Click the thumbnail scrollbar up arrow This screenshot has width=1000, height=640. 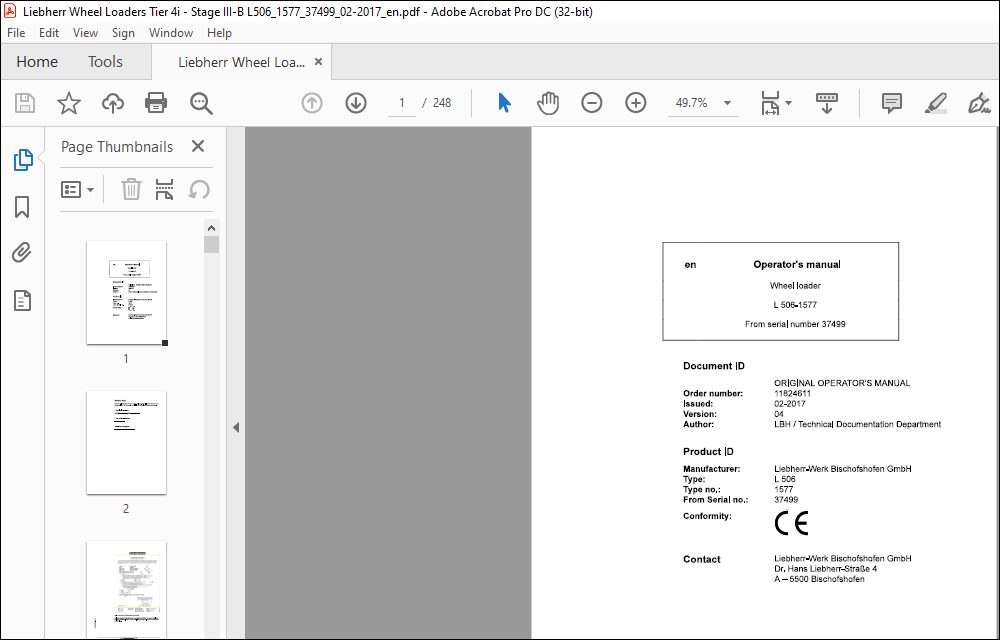coord(212,228)
